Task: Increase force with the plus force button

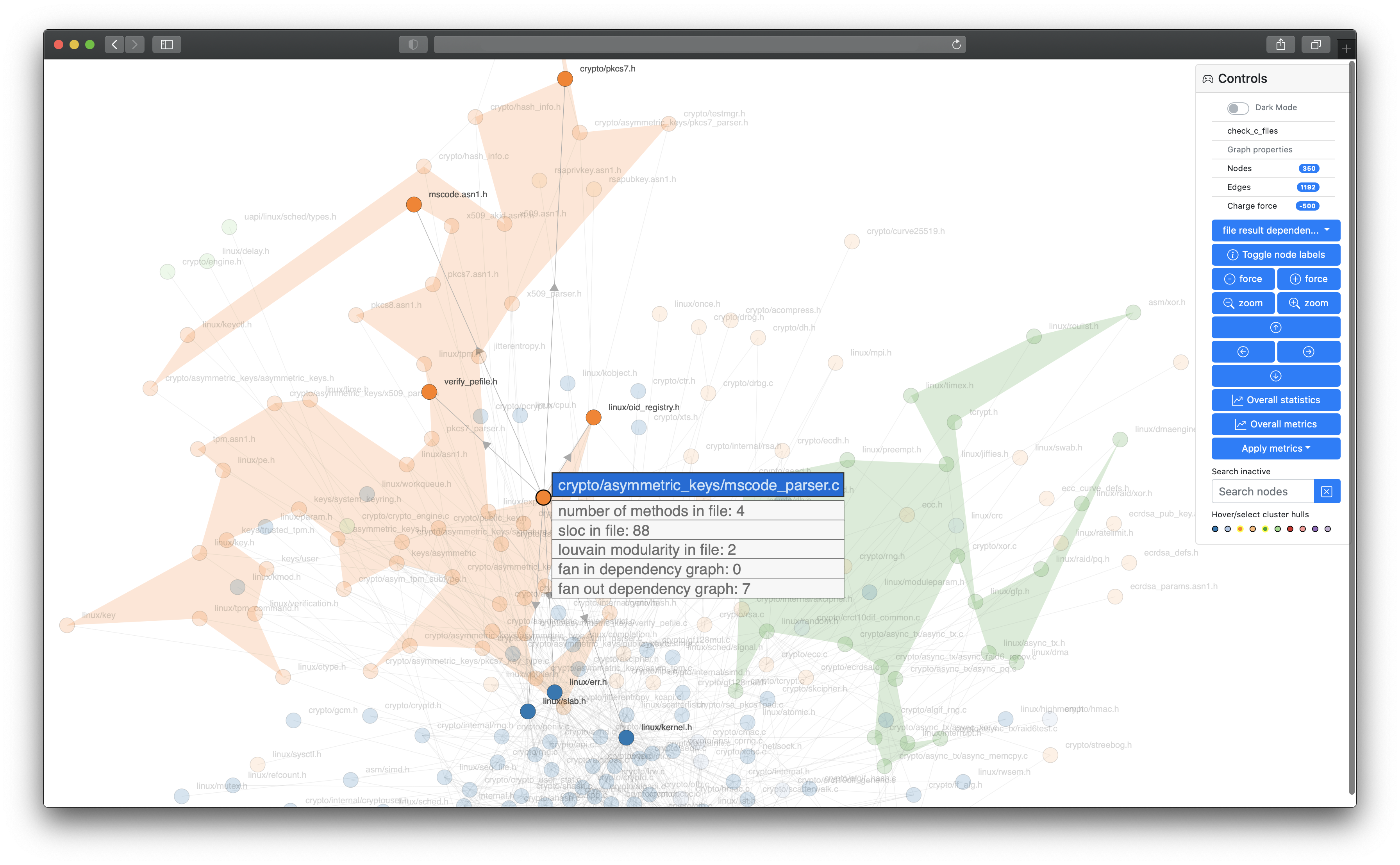Action: pos(1309,279)
